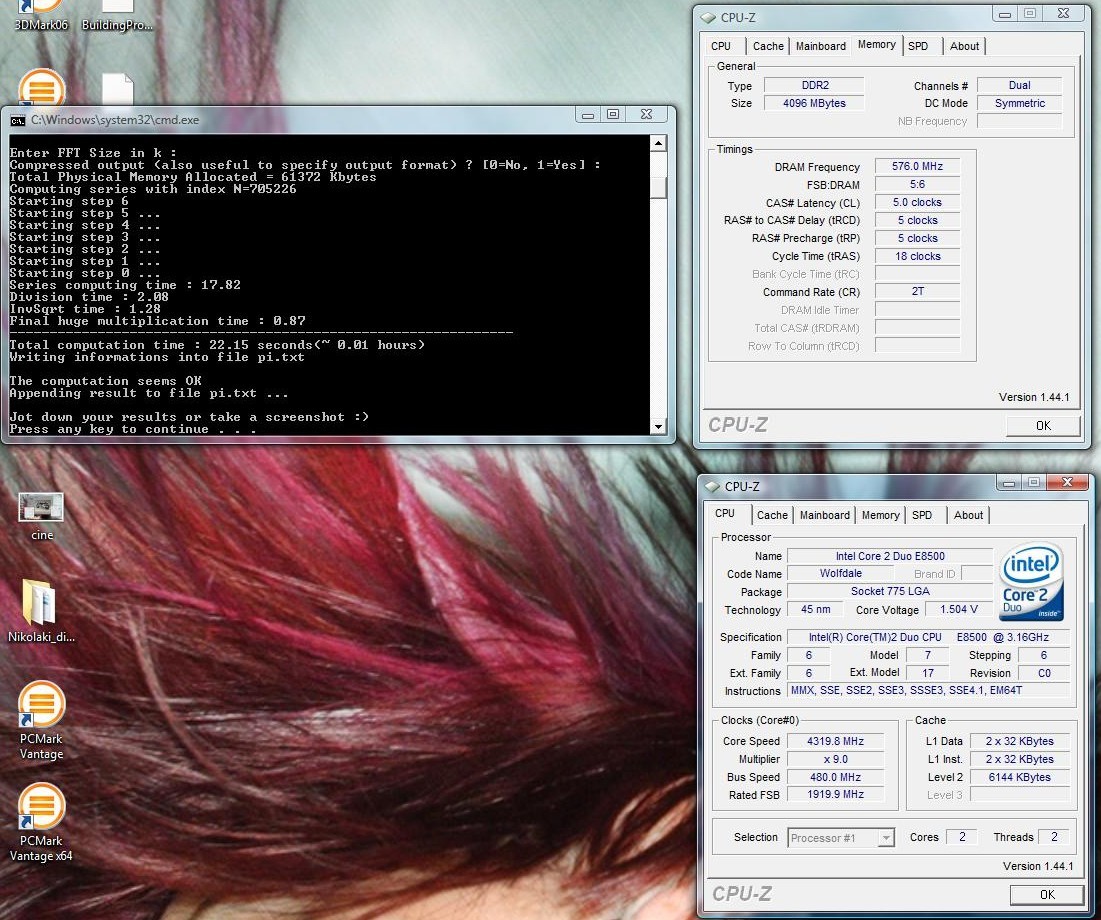1101x920 pixels.
Task: Close the cmd.exe window
Action: (x=647, y=114)
